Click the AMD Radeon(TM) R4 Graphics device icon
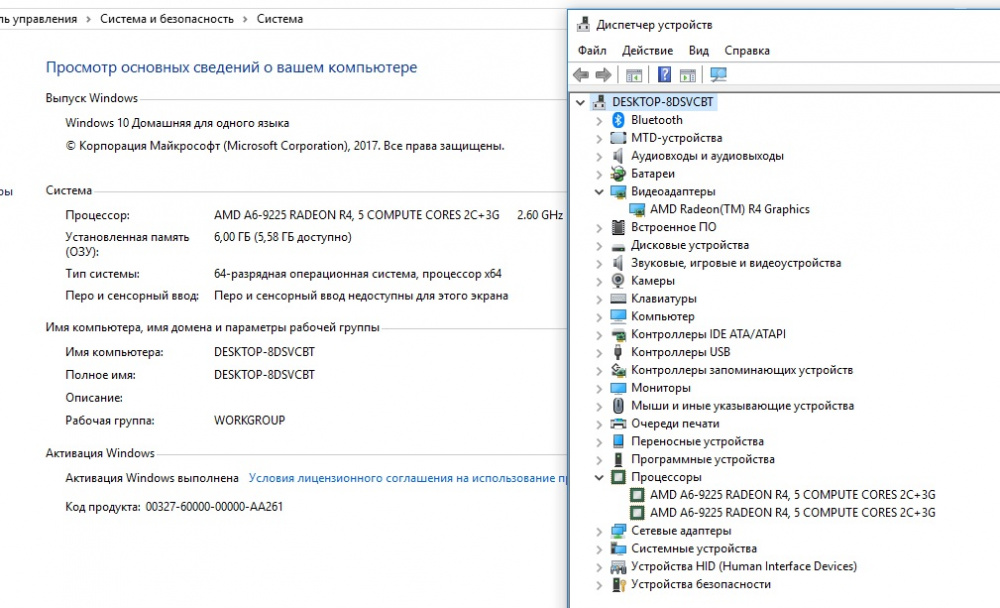Screen dimensions: 1000x608 (x=636, y=209)
